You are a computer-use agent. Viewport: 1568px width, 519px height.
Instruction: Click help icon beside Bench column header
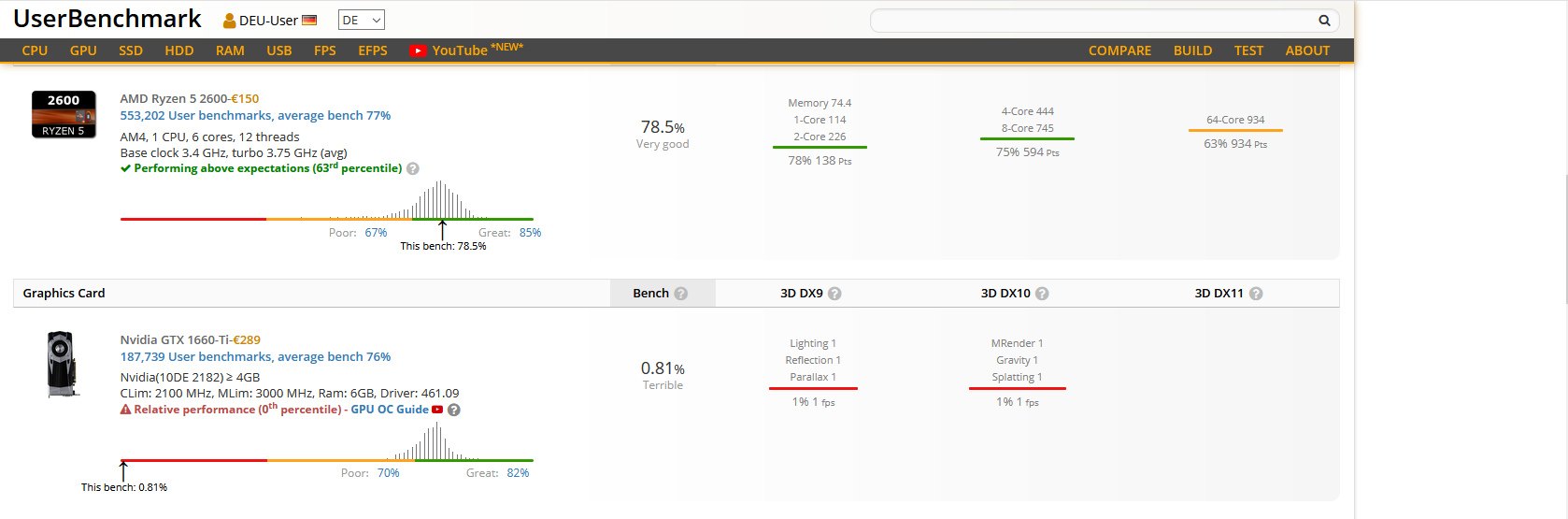coord(681,294)
